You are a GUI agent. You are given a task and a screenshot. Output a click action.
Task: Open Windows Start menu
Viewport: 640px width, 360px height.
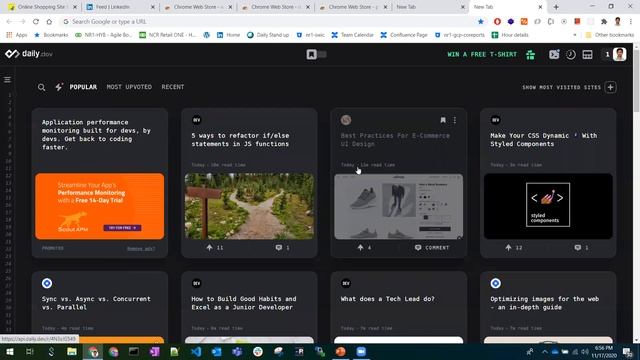tap(9, 351)
